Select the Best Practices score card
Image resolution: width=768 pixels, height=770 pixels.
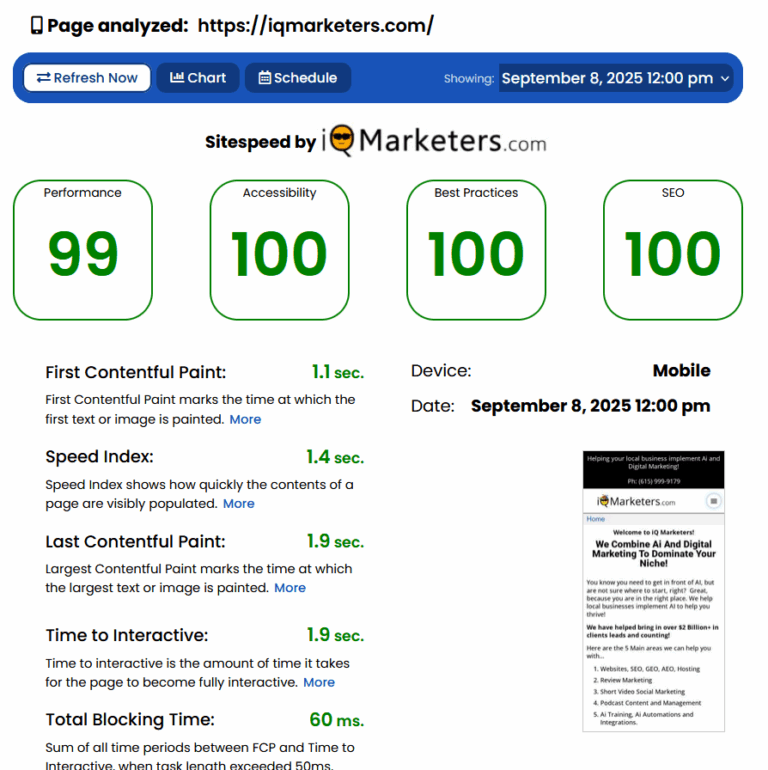click(x=476, y=250)
